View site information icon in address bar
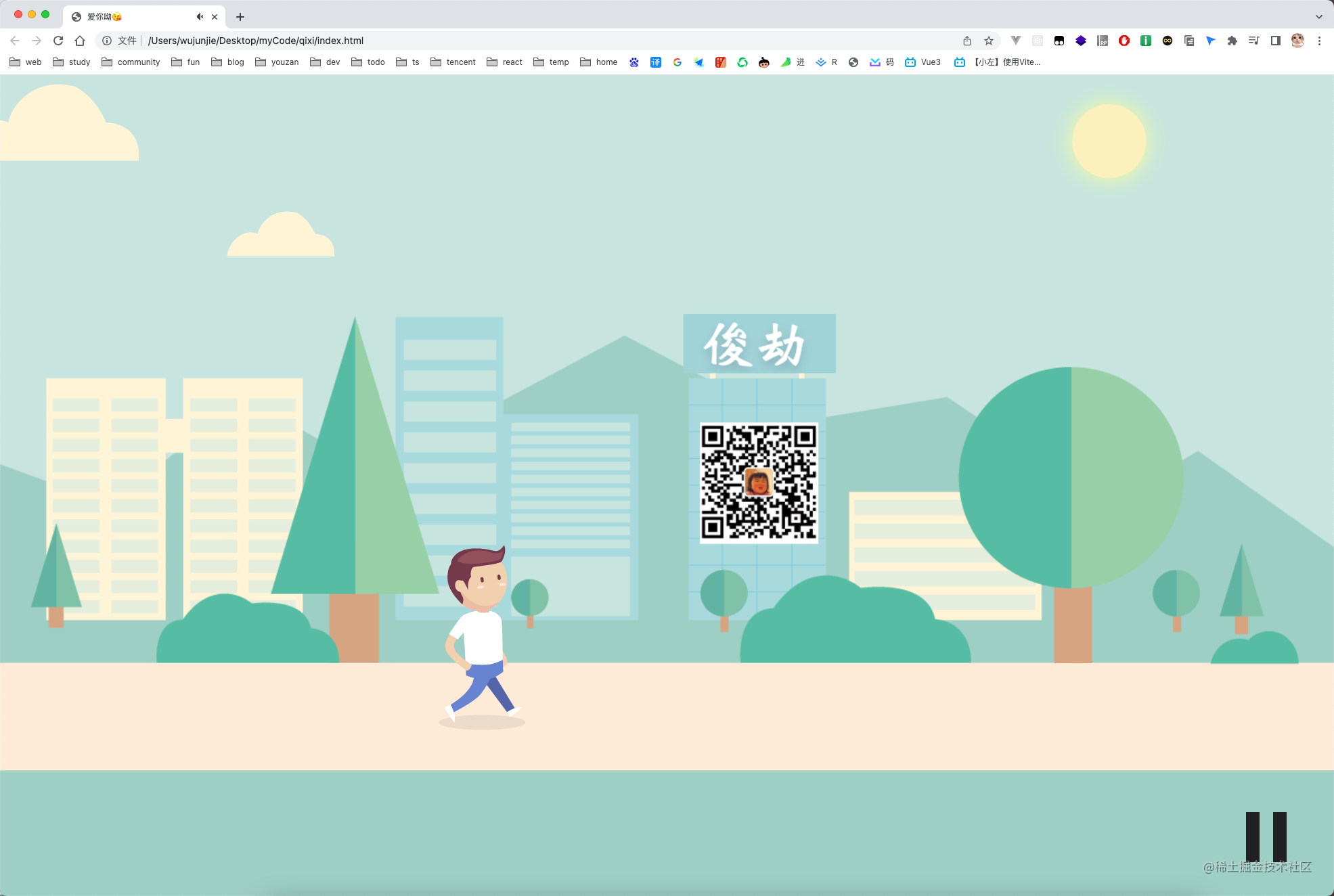 tap(107, 41)
